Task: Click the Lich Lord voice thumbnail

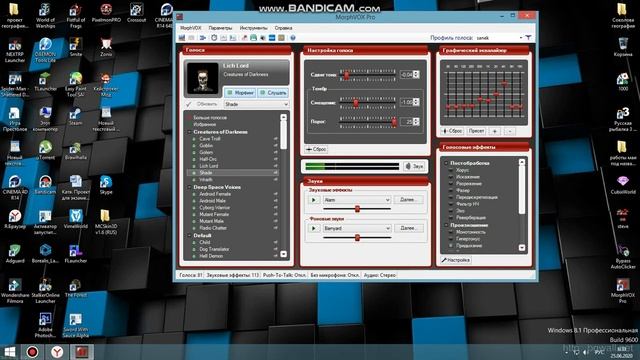Action: coord(202,78)
